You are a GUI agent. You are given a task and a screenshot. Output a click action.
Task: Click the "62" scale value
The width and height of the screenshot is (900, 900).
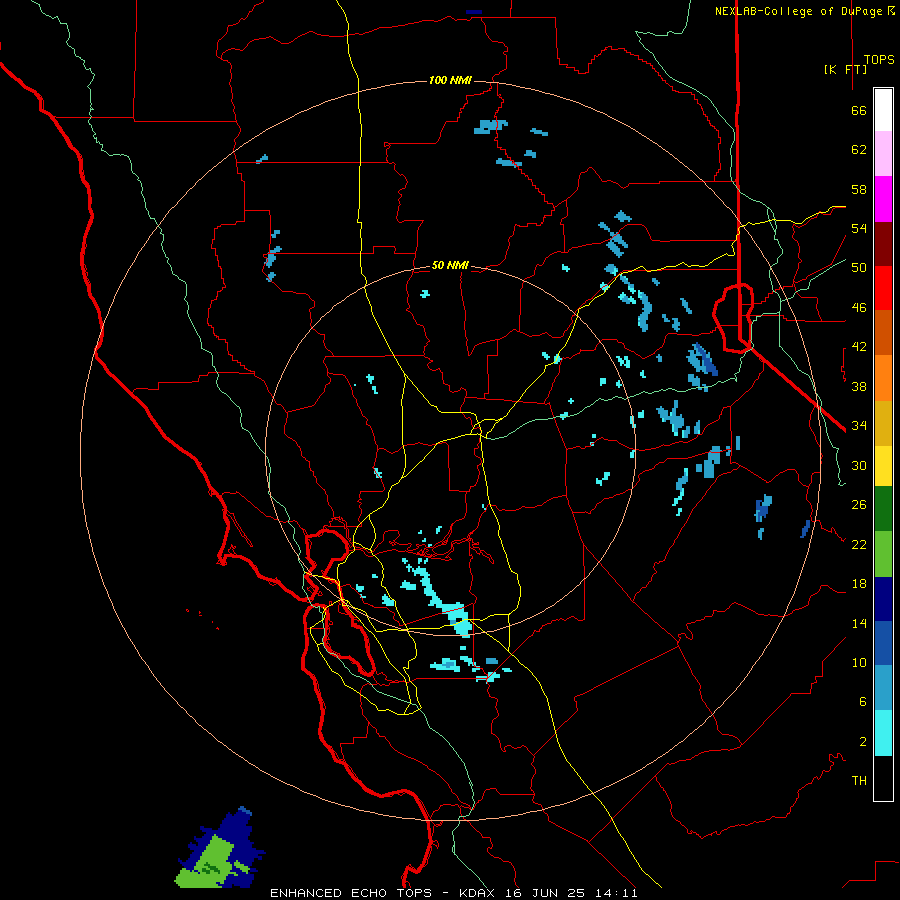pos(859,150)
